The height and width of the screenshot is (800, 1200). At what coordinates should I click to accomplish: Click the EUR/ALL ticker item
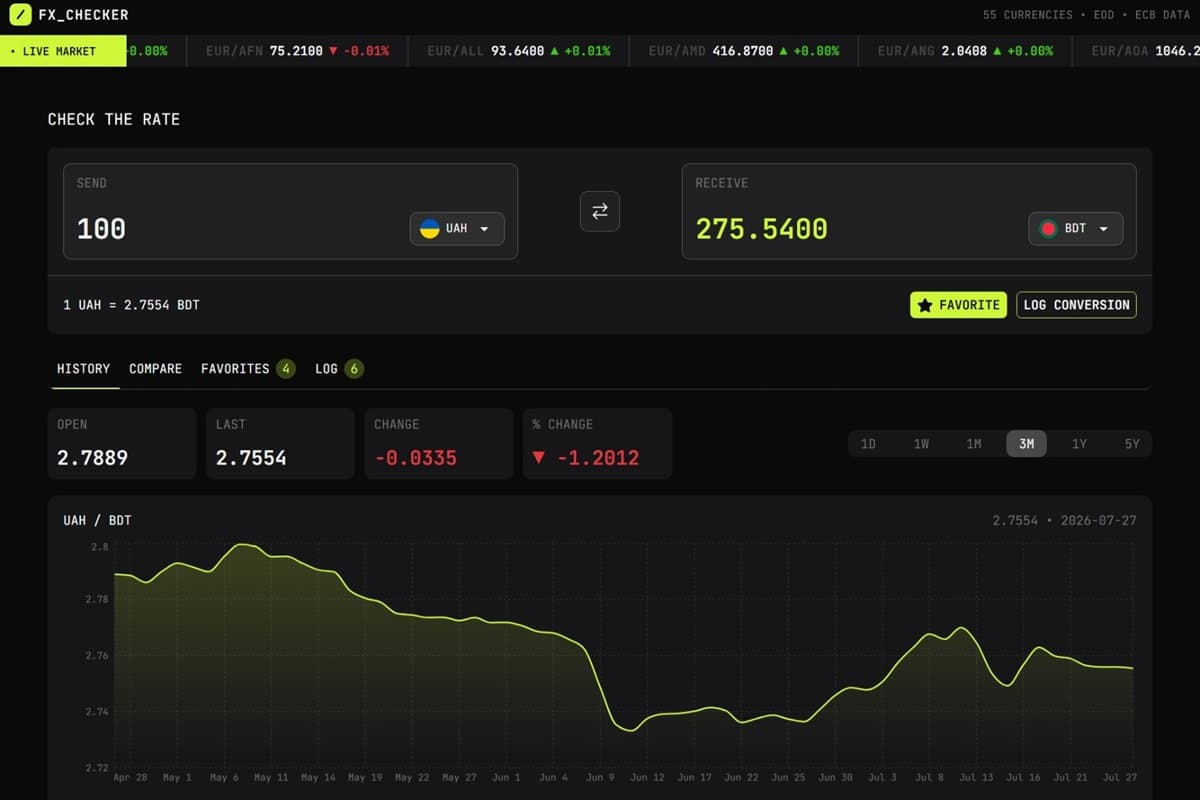coord(518,51)
